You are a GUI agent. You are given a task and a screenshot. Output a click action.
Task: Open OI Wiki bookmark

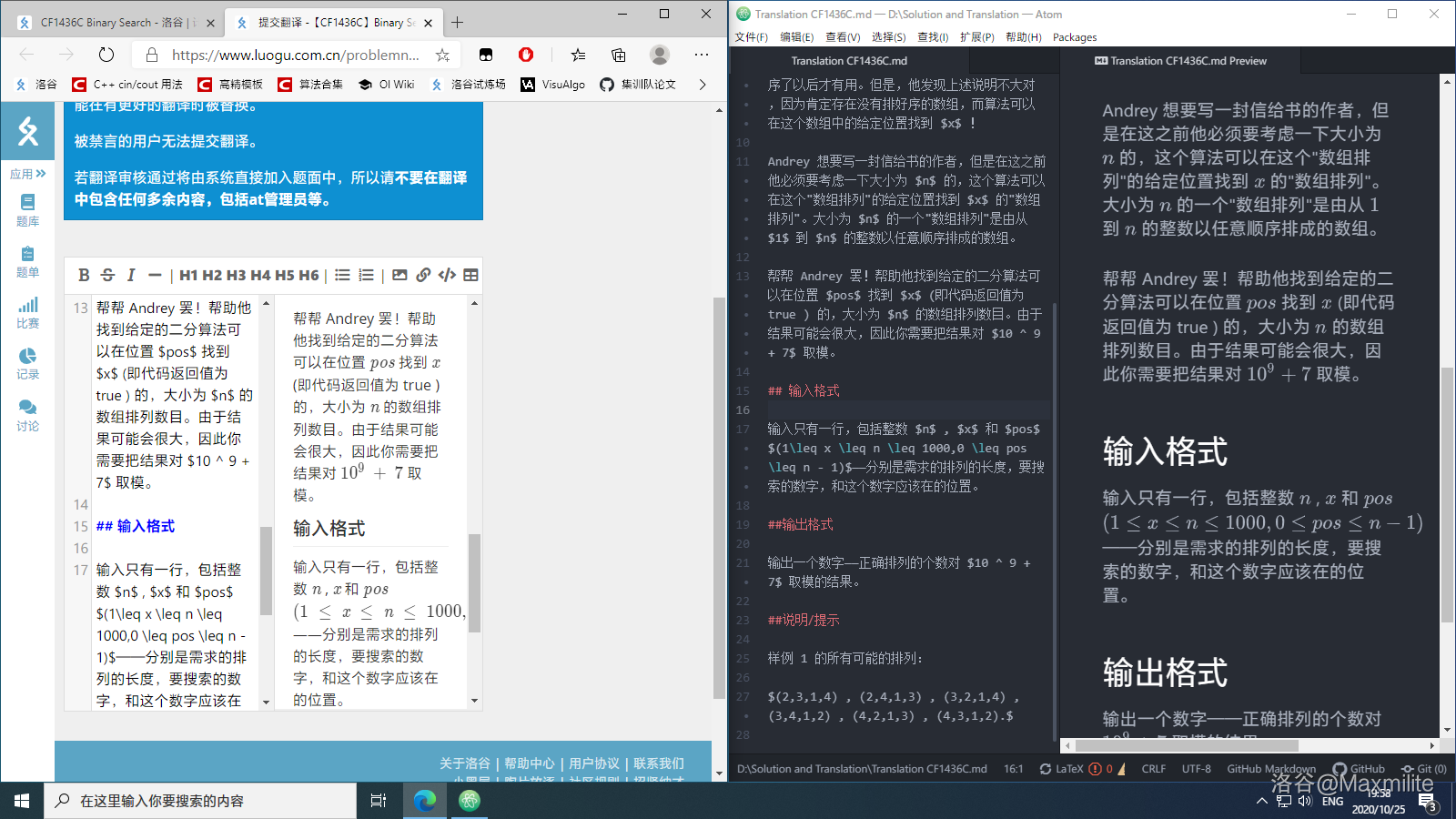386,85
